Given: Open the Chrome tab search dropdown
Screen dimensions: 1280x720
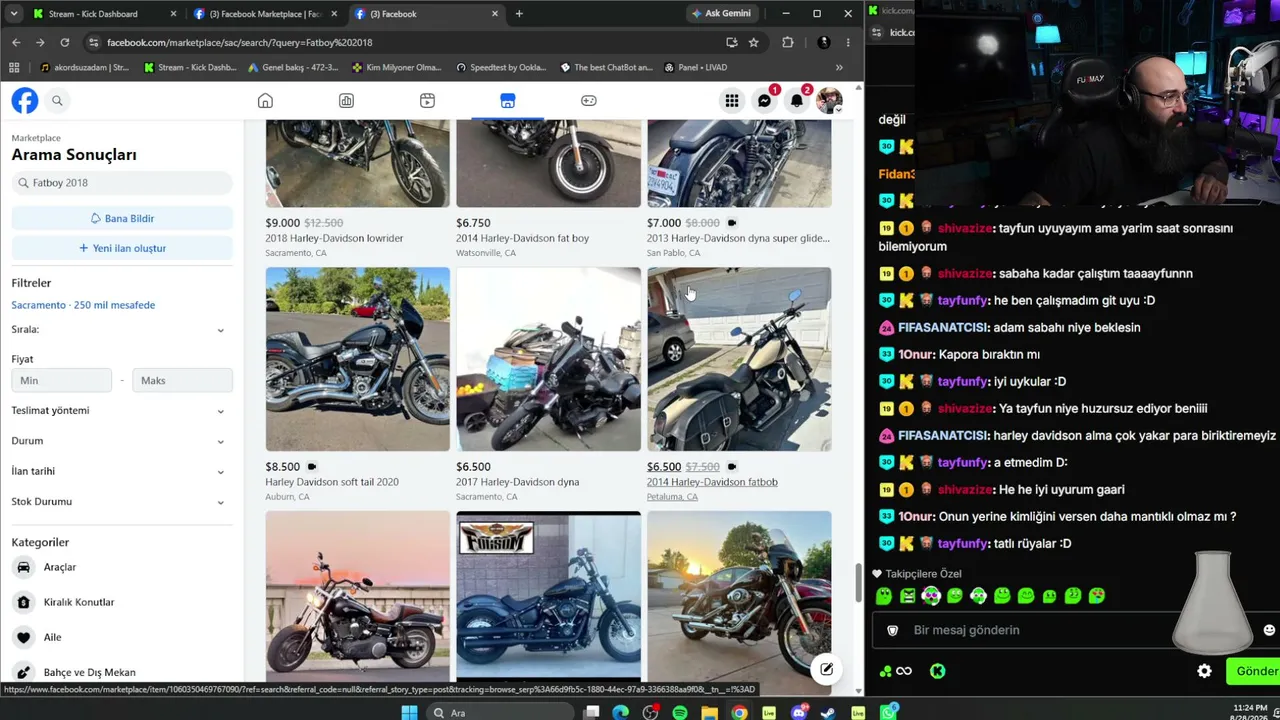Looking at the screenshot, I should [x=12, y=14].
